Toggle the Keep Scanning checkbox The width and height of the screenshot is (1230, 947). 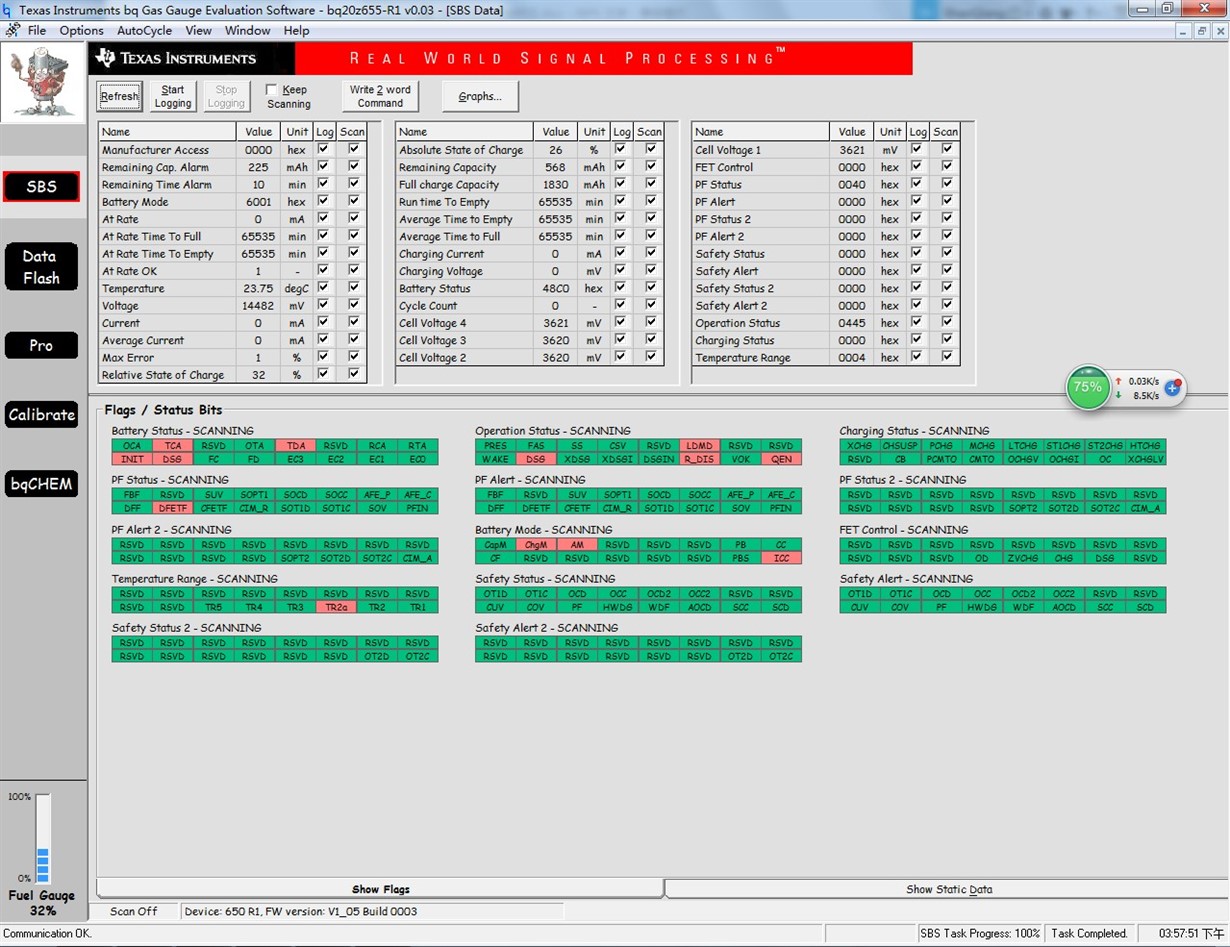271,90
